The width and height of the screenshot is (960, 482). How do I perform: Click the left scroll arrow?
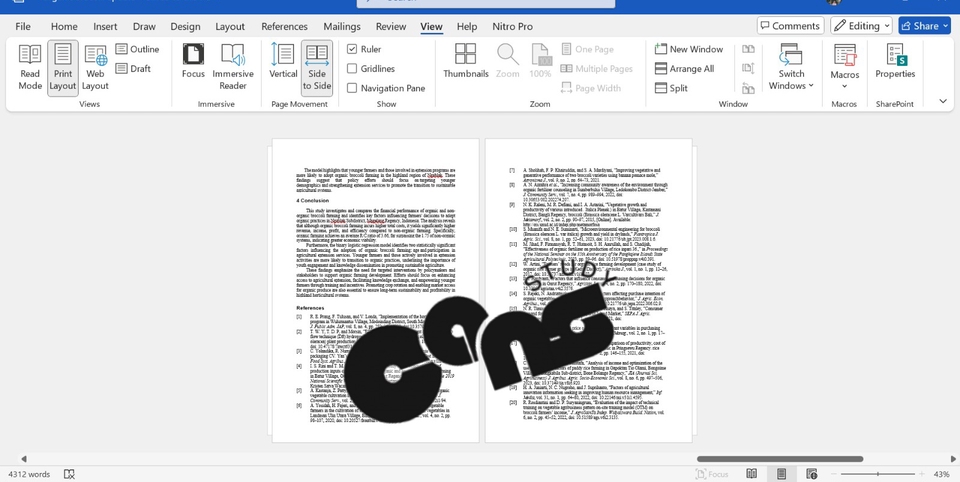click(x=24, y=459)
